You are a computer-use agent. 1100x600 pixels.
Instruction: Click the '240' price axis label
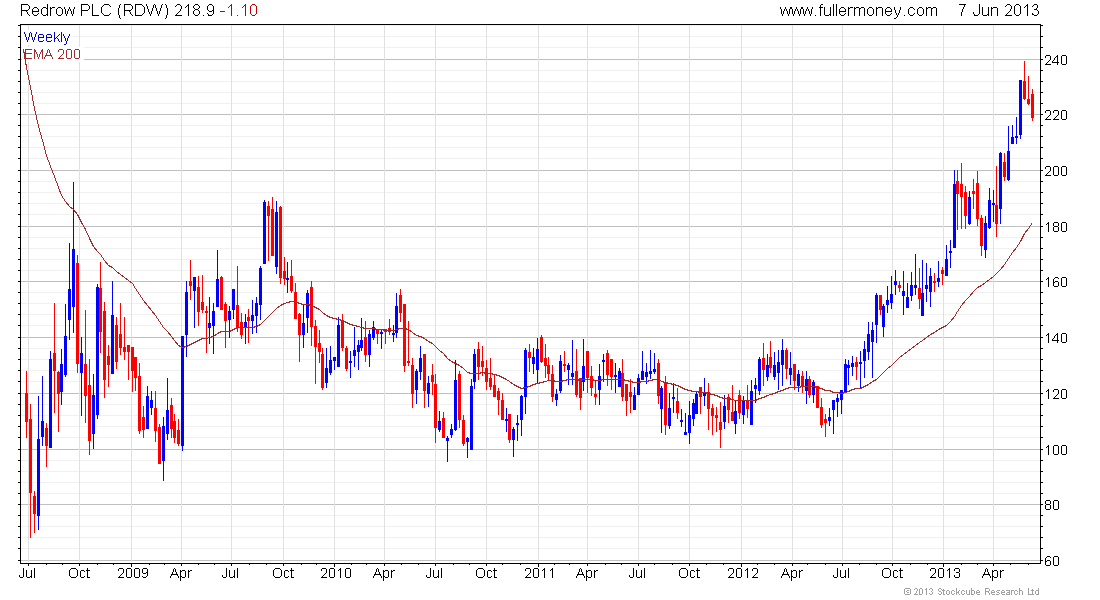click(x=1056, y=60)
